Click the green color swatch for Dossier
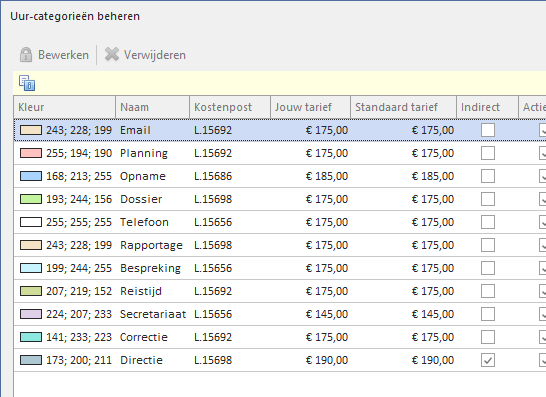 tap(31, 199)
